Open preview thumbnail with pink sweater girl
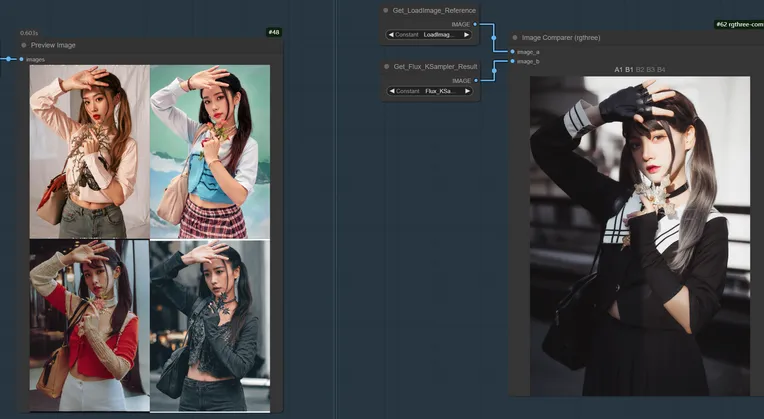This screenshot has height=419, width=764. pos(90,152)
